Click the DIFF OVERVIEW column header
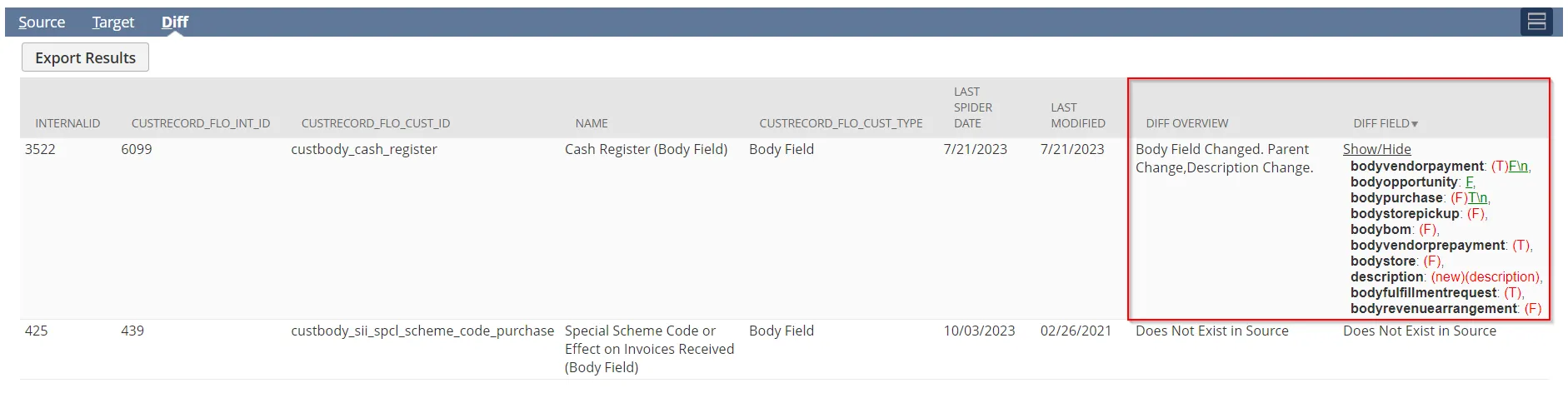This screenshot has height=393, width=1568. pos(1187,123)
